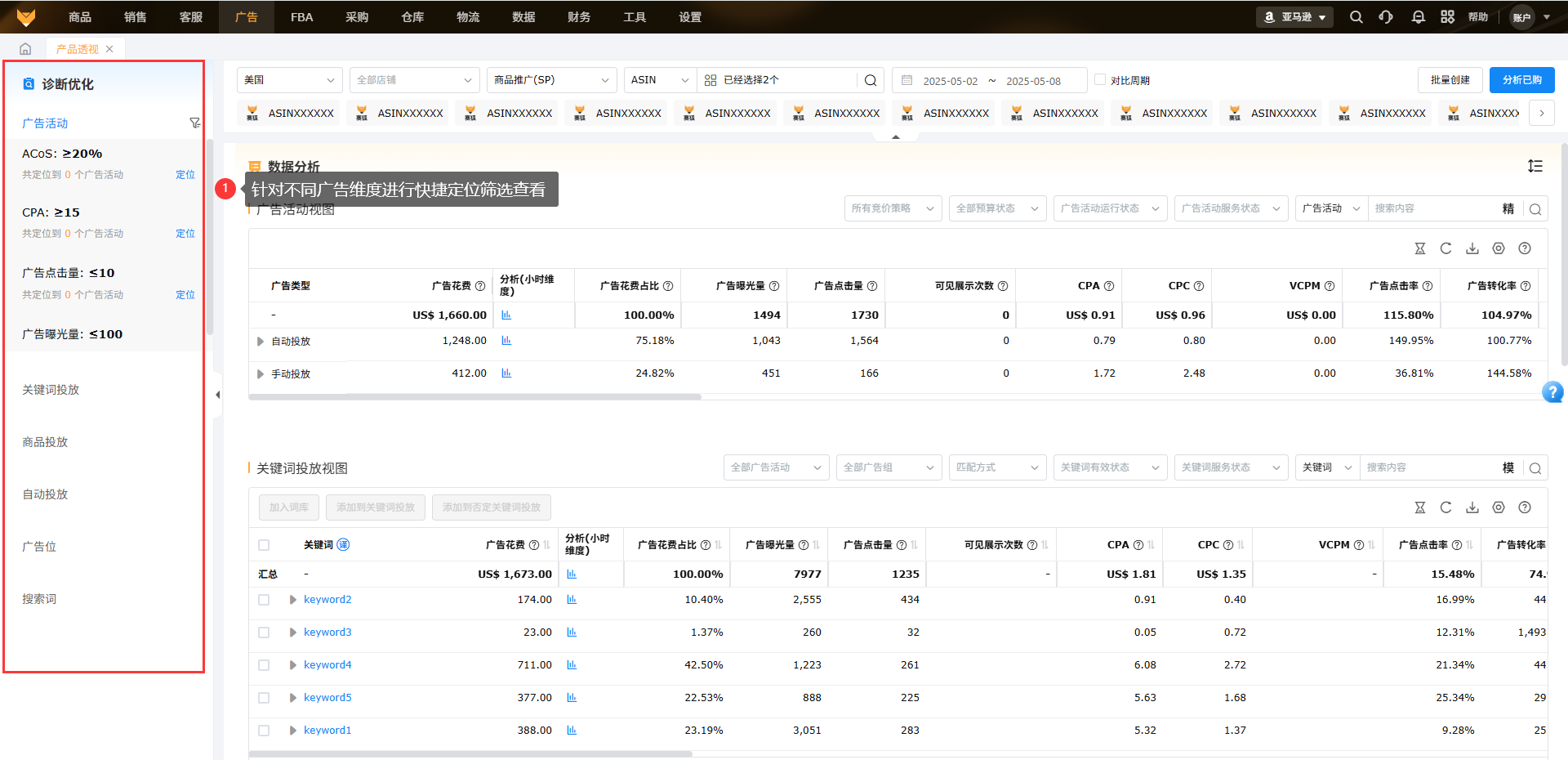Click the keyword4 link
This screenshot has width=1568, height=760.
327,665
